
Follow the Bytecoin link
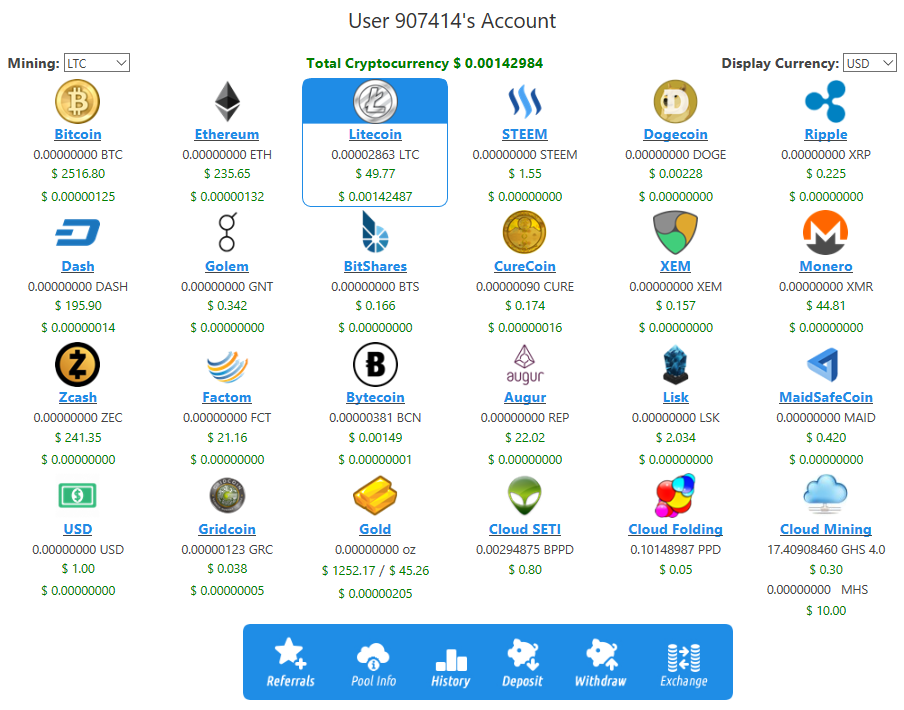tap(375, 398)
